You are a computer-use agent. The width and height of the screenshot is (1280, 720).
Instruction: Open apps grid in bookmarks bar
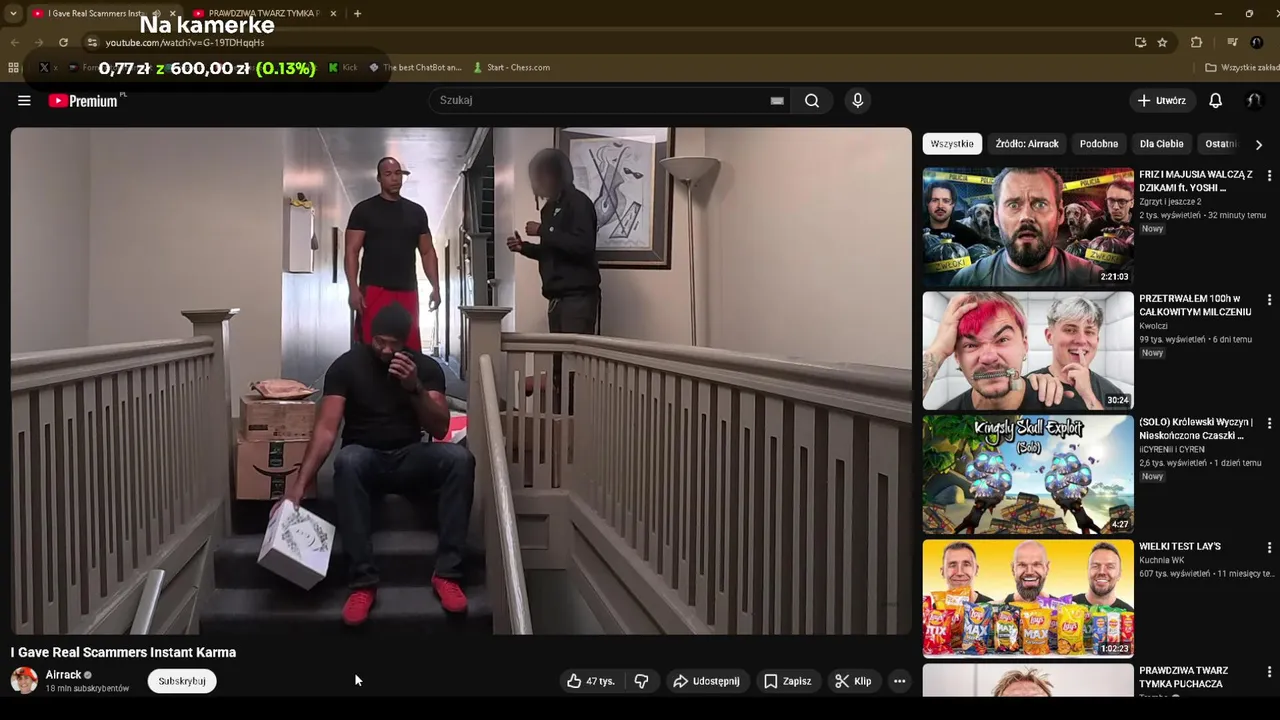13,67
